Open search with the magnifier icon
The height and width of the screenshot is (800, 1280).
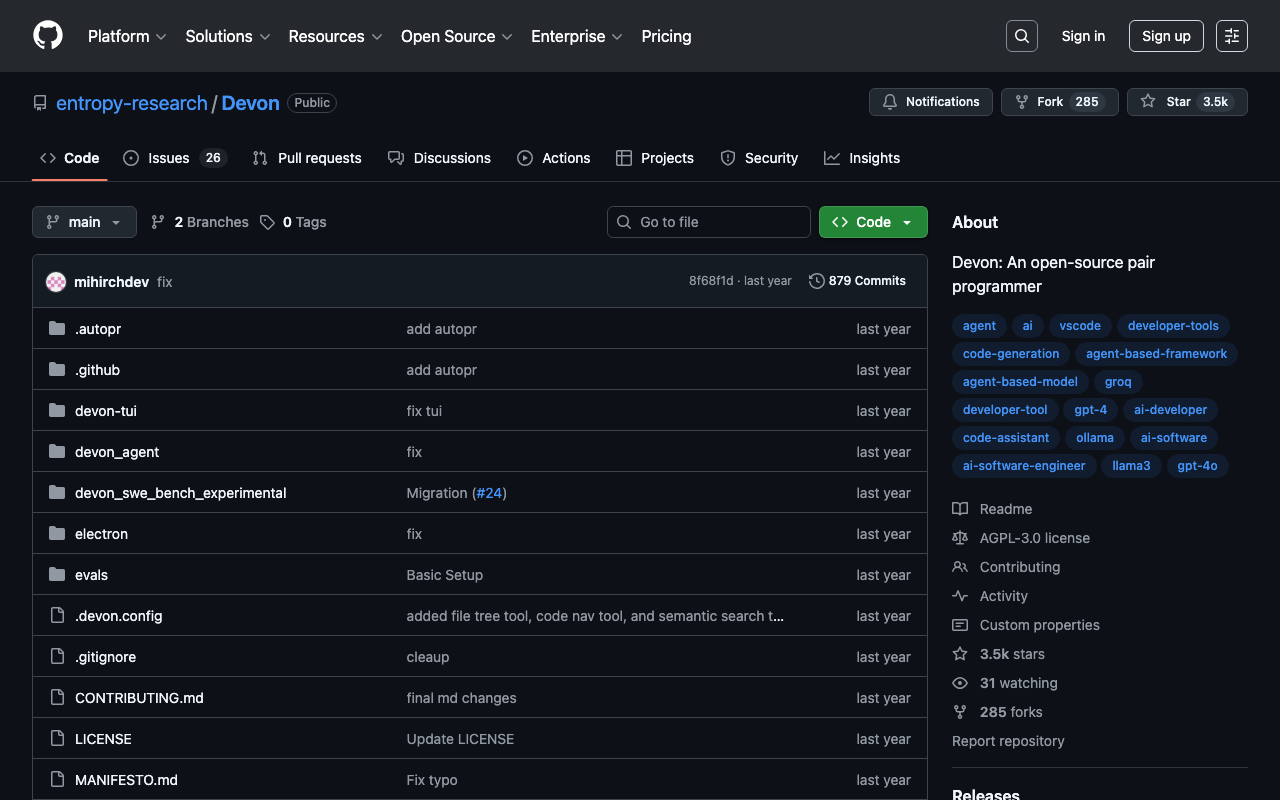[x=1021, y=36]
